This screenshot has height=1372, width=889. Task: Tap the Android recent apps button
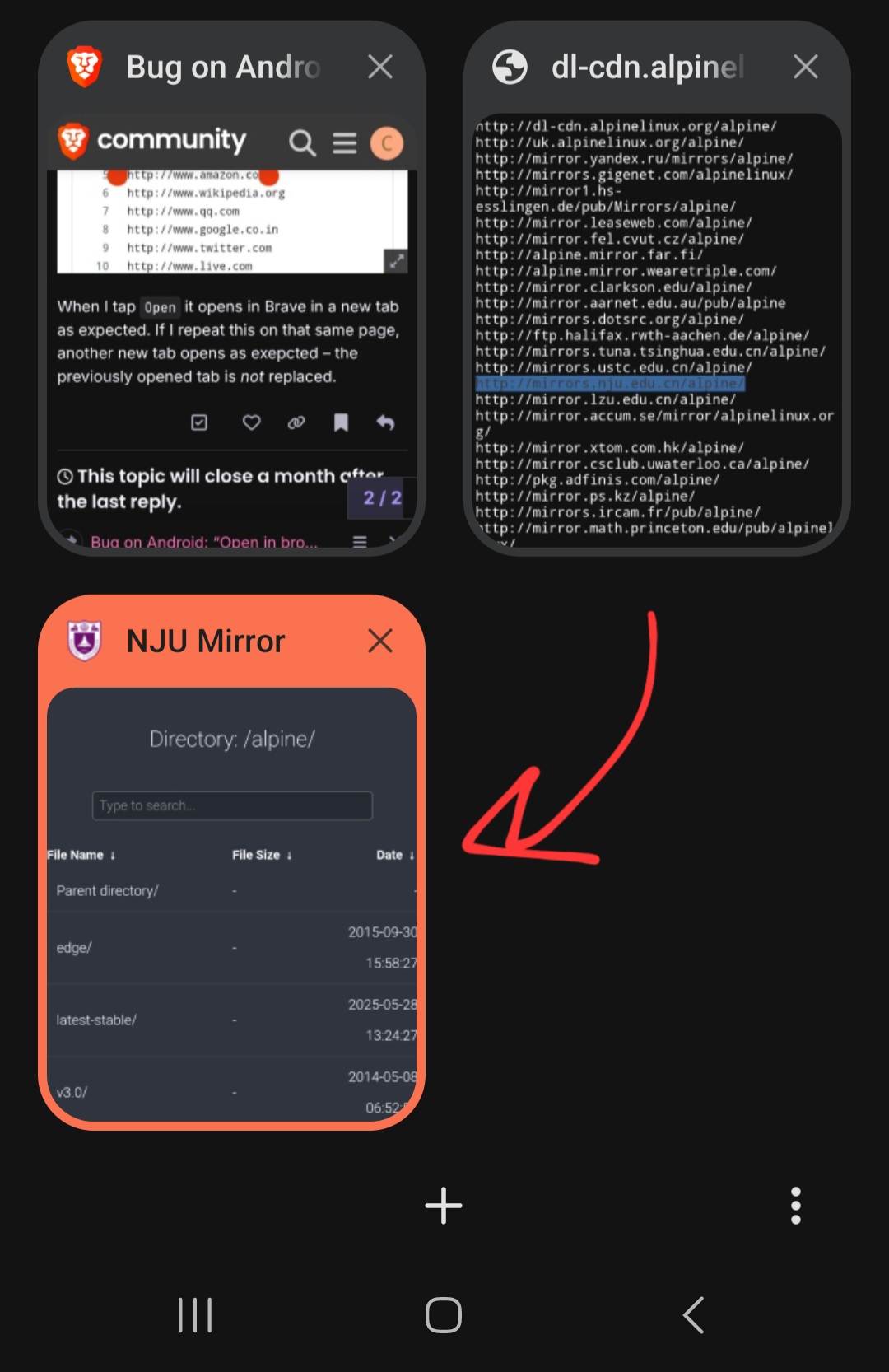pyautogui.click(x=195, y=1315)
